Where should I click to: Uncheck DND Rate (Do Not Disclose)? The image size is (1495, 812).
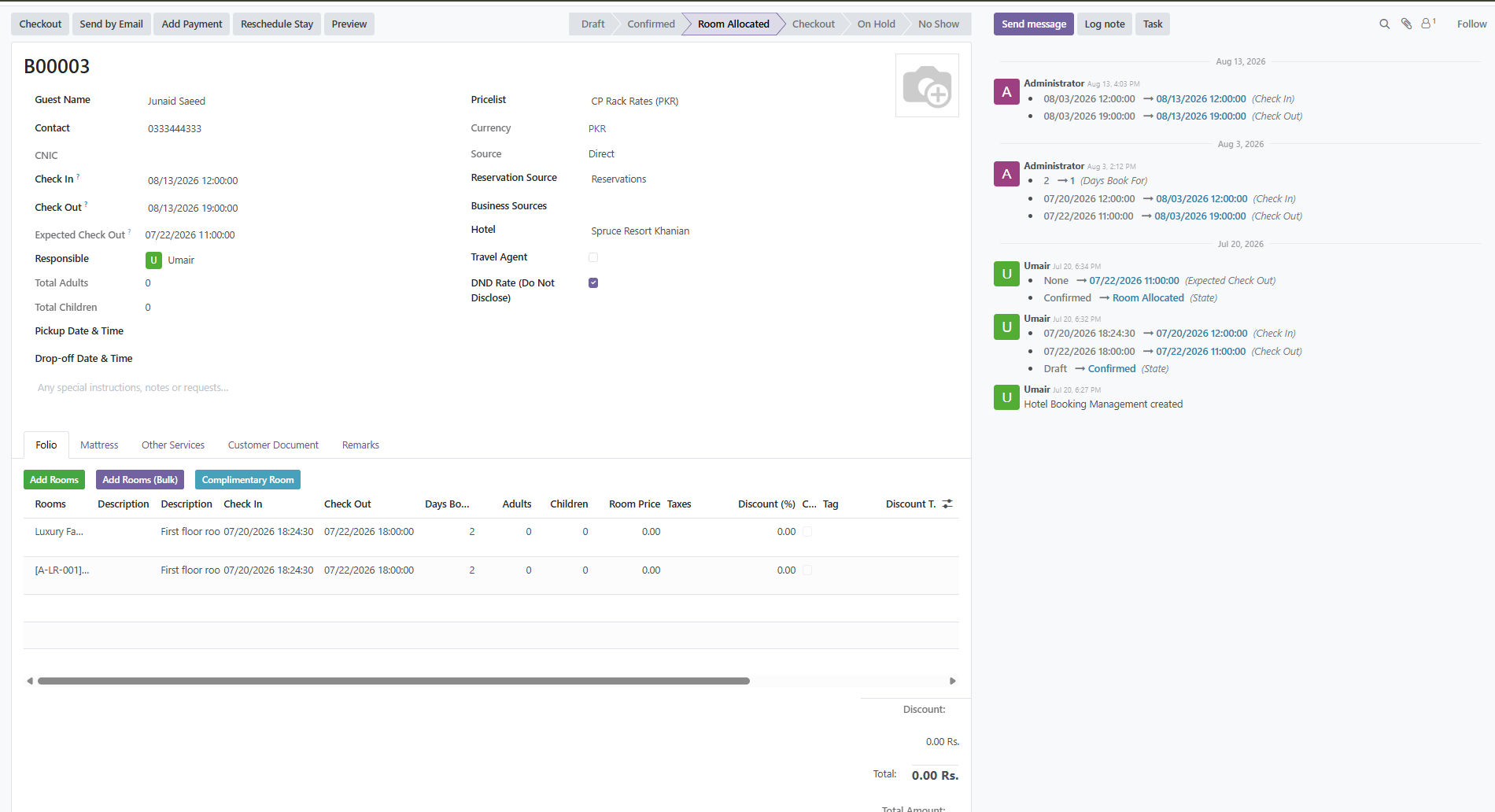coord(593,283)
